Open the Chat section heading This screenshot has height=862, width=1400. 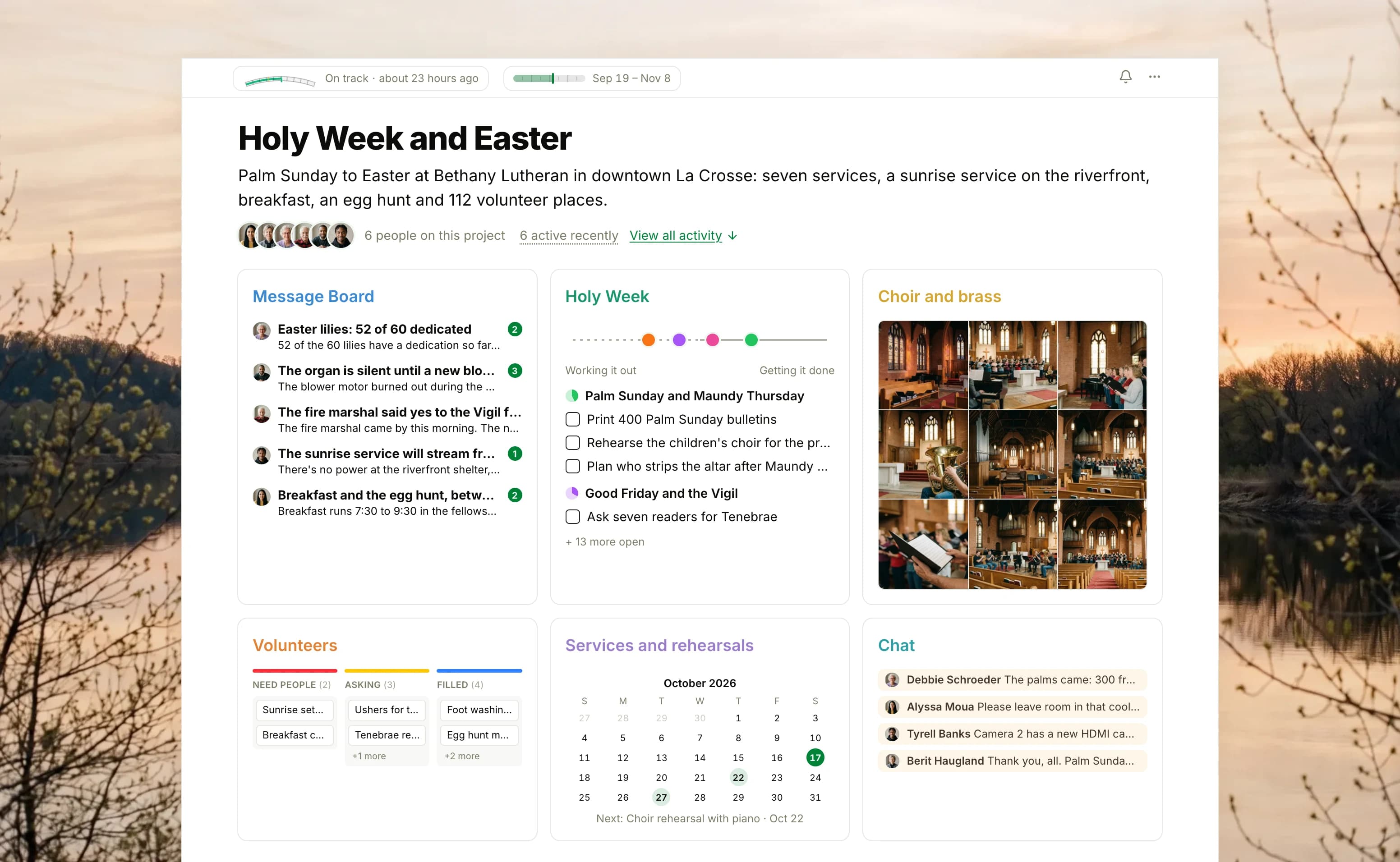[x=896, y=645]
